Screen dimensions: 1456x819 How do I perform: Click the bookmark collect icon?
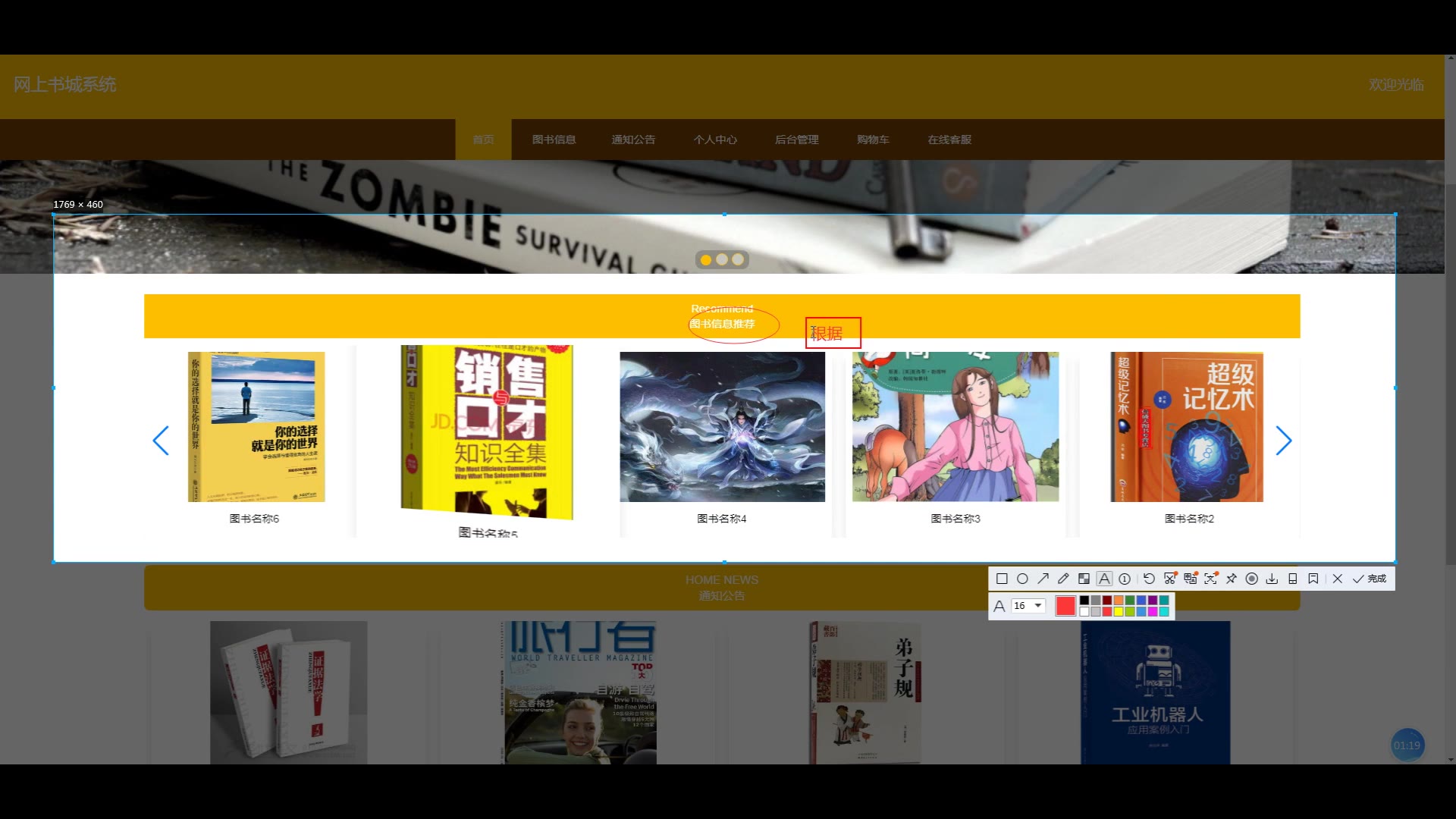click(x=1313, y=579)
